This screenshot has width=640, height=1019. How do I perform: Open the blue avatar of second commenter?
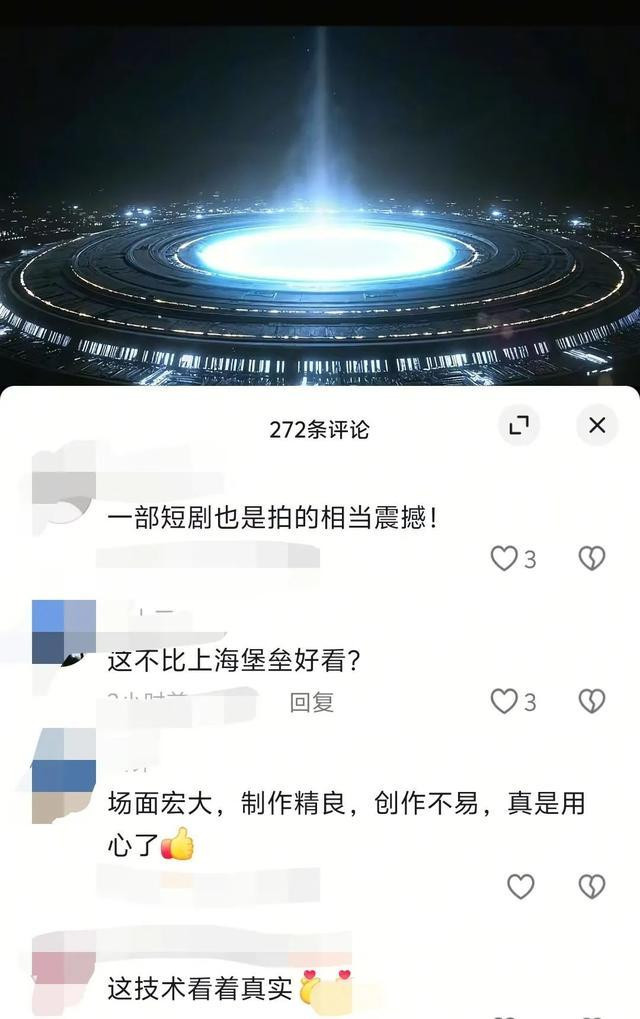[64, 632]
